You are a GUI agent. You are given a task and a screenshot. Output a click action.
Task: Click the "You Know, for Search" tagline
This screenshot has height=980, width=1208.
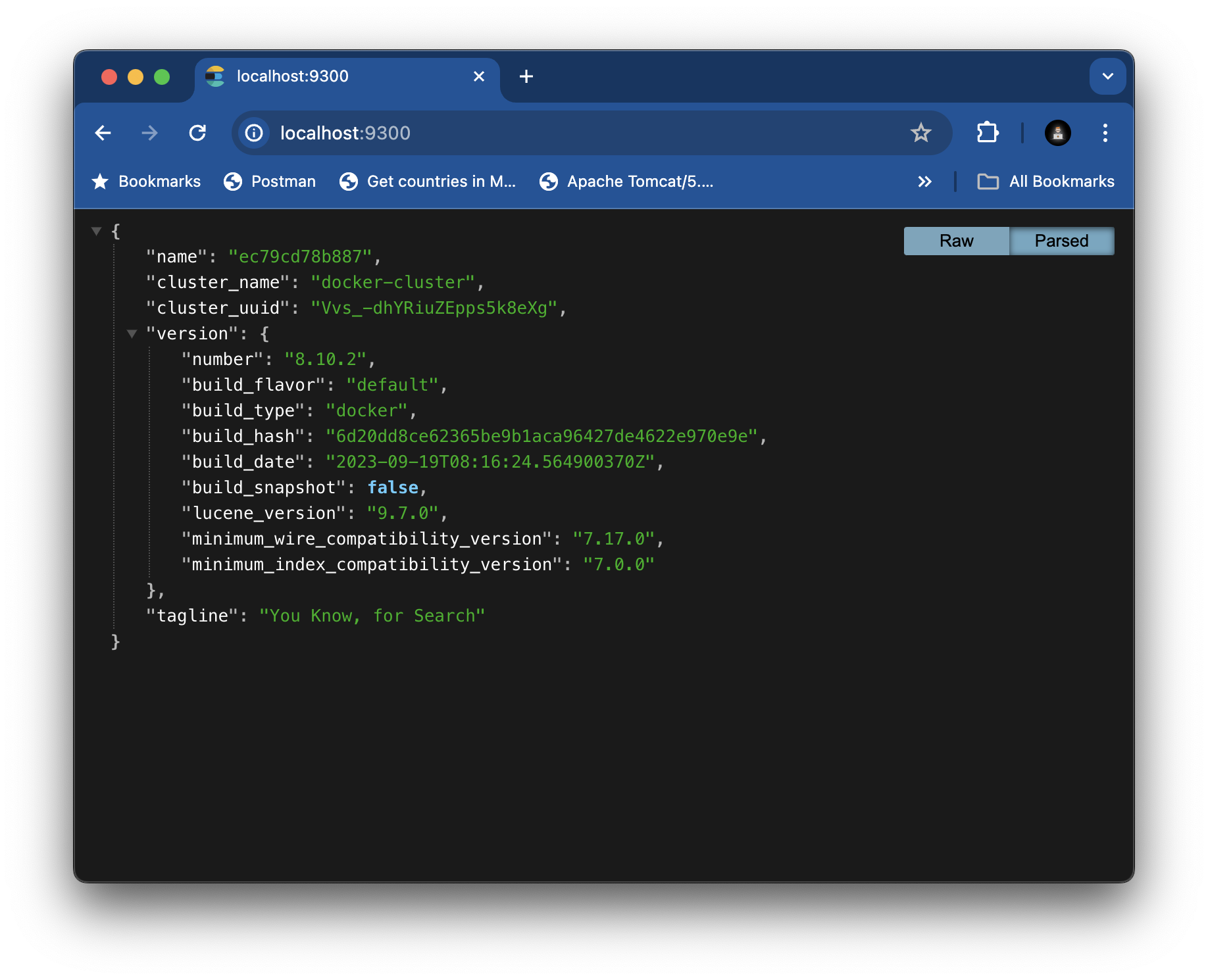[372, 616]
